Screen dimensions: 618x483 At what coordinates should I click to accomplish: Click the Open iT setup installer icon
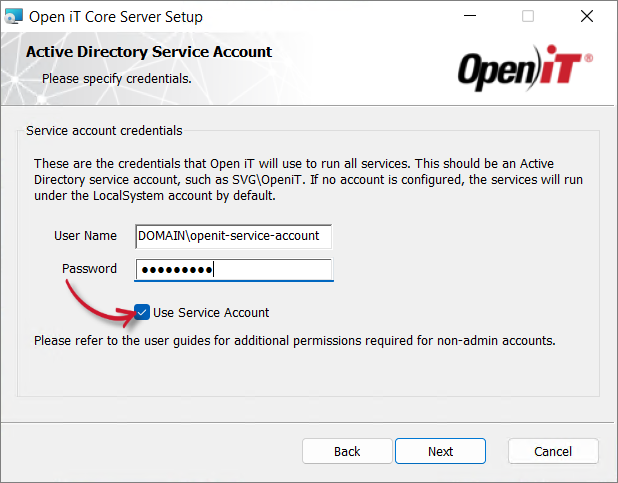(13, 17)
